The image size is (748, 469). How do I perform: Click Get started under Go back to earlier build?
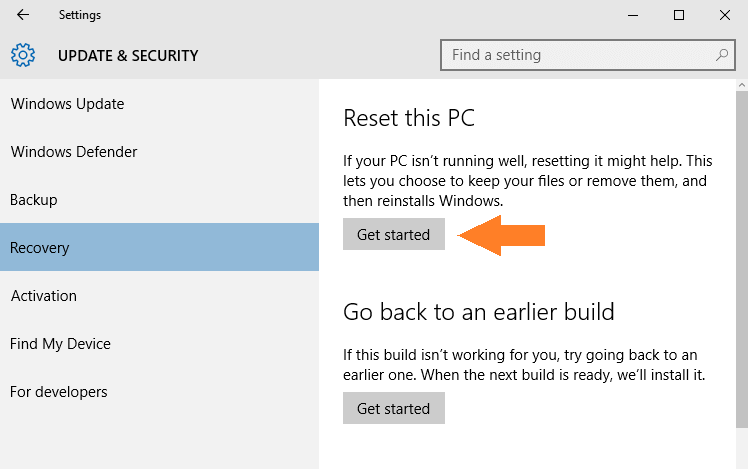click(394, 408)
